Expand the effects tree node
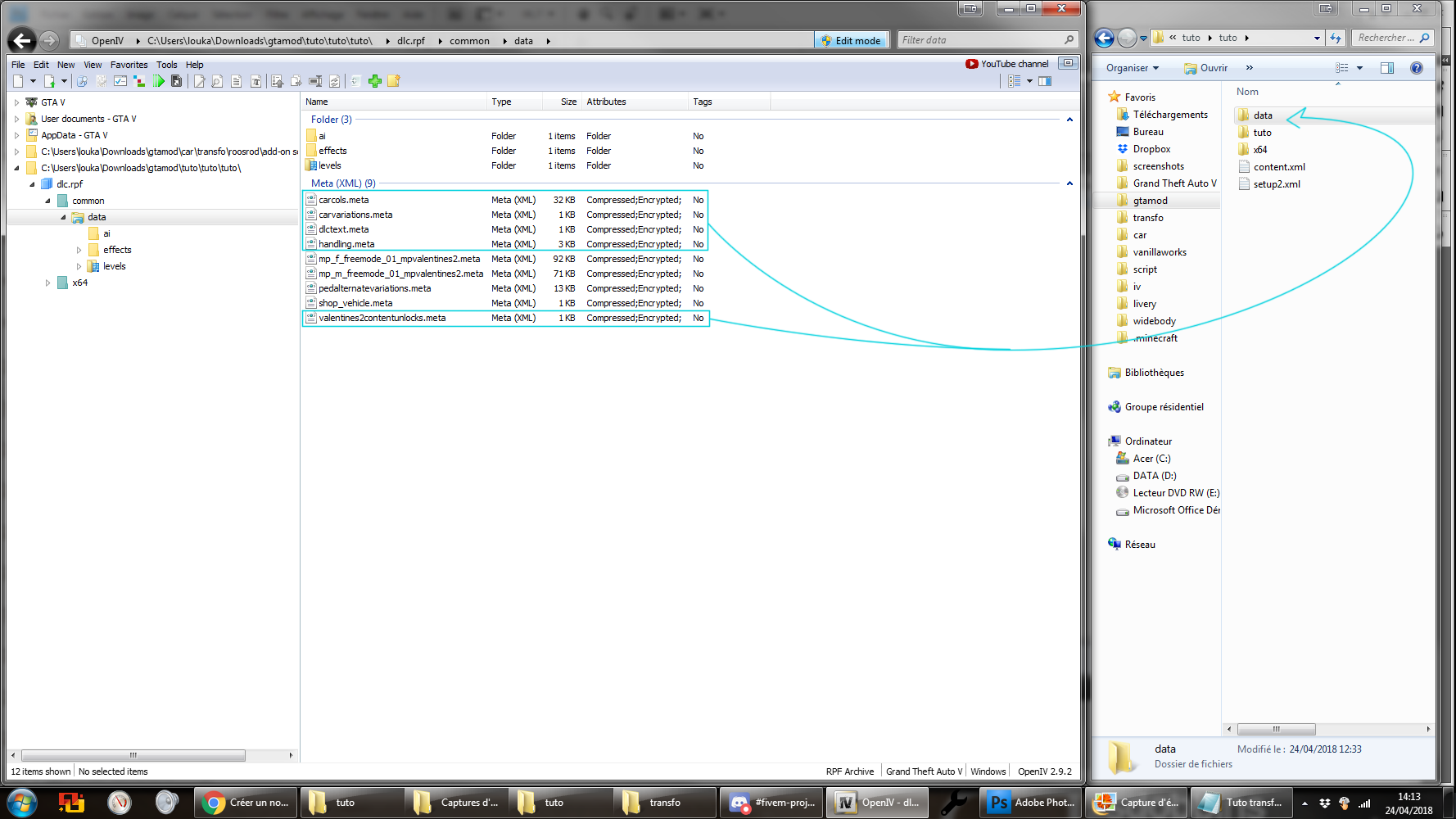Viewport: 1456px width, 819px height. pos(79,250)
